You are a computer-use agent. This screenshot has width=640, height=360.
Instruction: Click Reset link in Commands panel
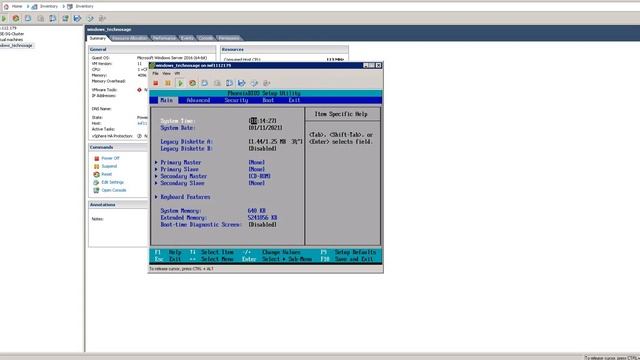coord(107,174)
